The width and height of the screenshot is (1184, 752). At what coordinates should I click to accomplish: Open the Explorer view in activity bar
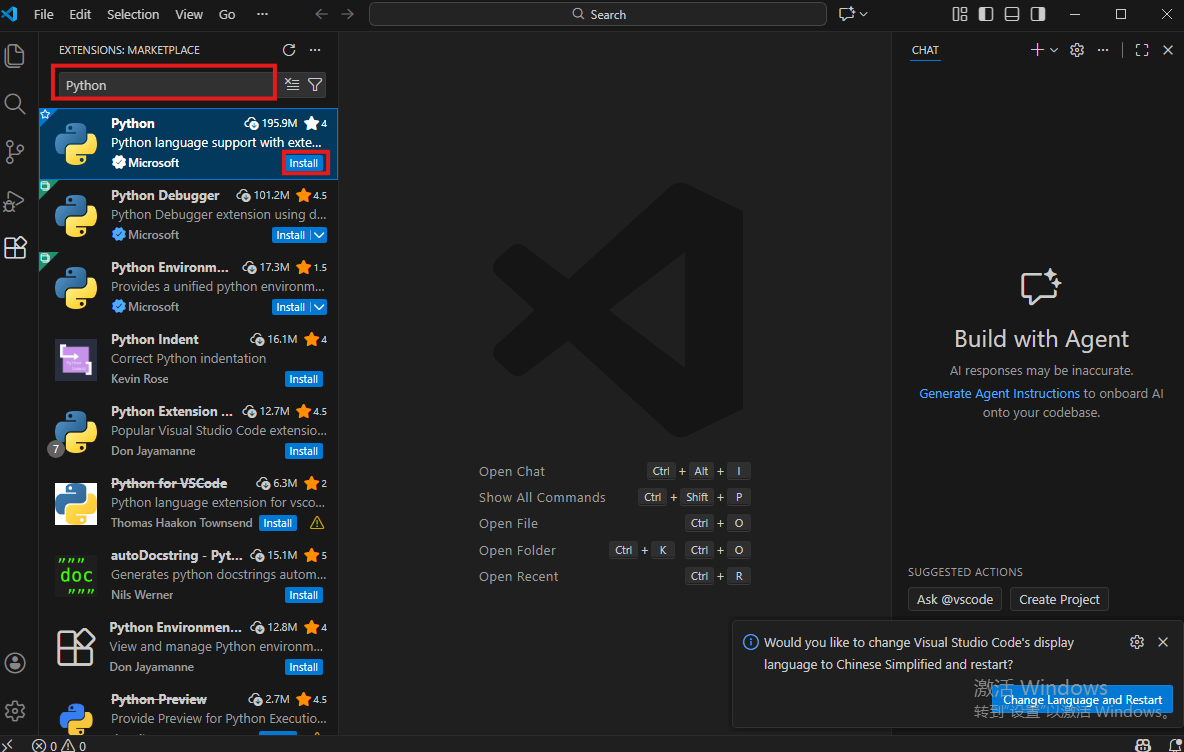tap(15, 56)
